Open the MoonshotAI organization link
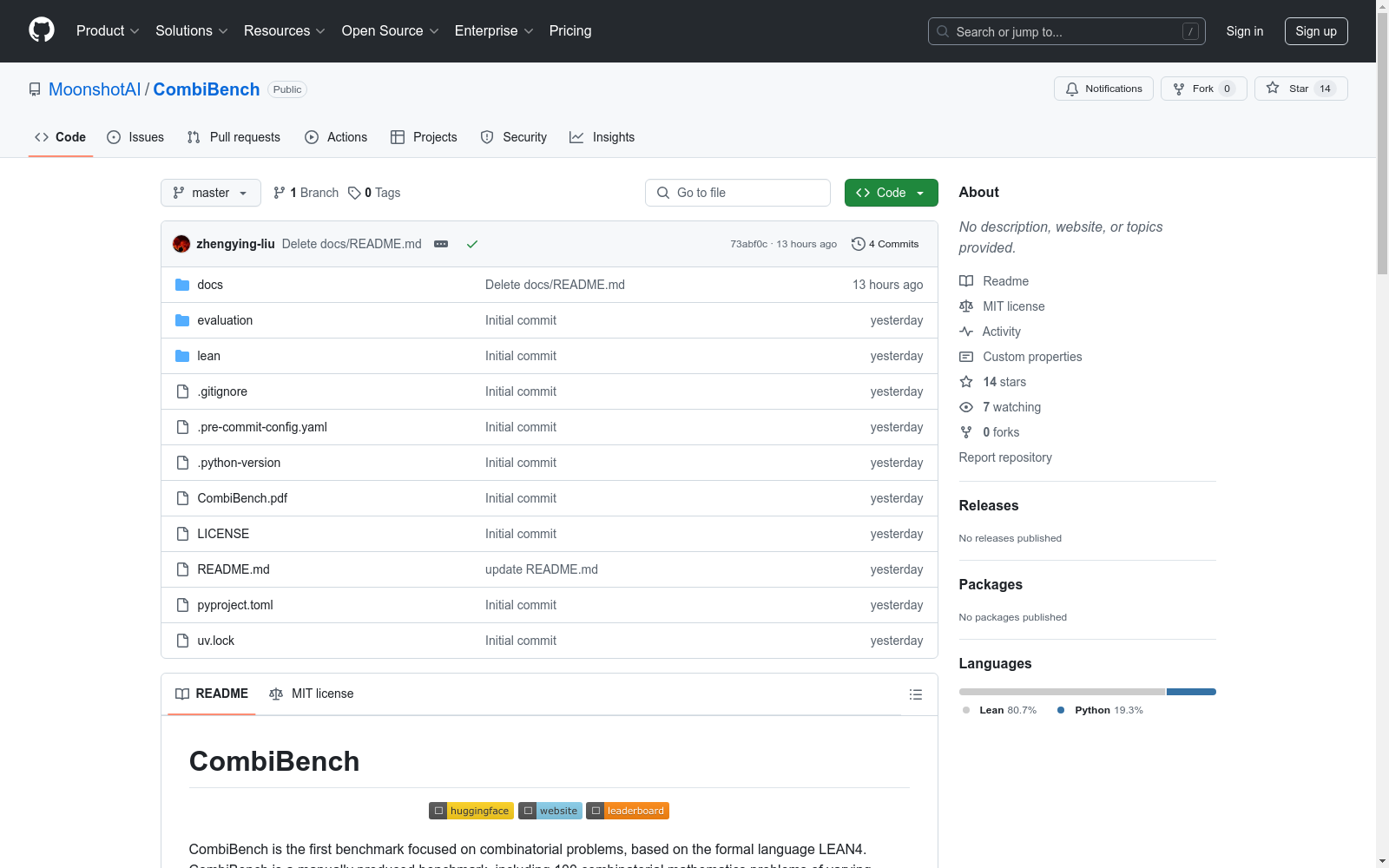1389x868 pixels. tap(95, 89)
